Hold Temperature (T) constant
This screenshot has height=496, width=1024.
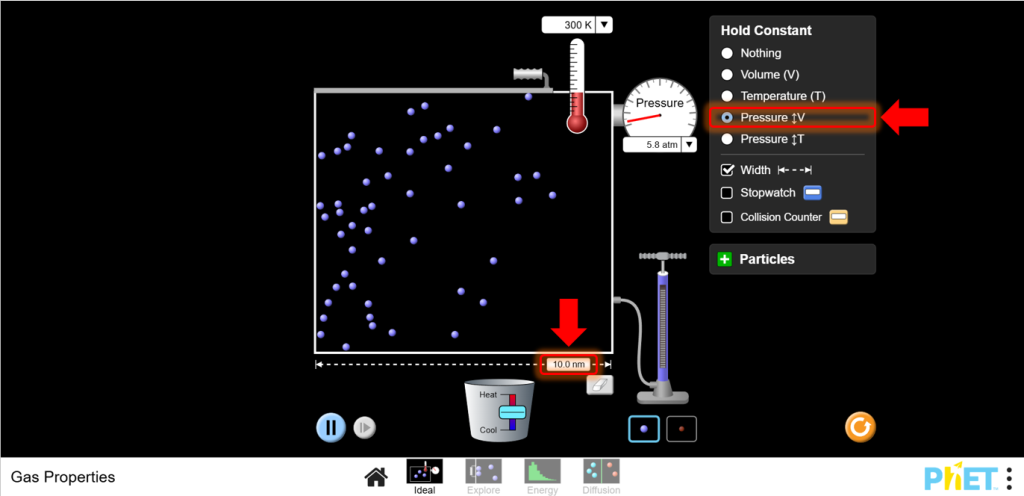tap(727, 96)
